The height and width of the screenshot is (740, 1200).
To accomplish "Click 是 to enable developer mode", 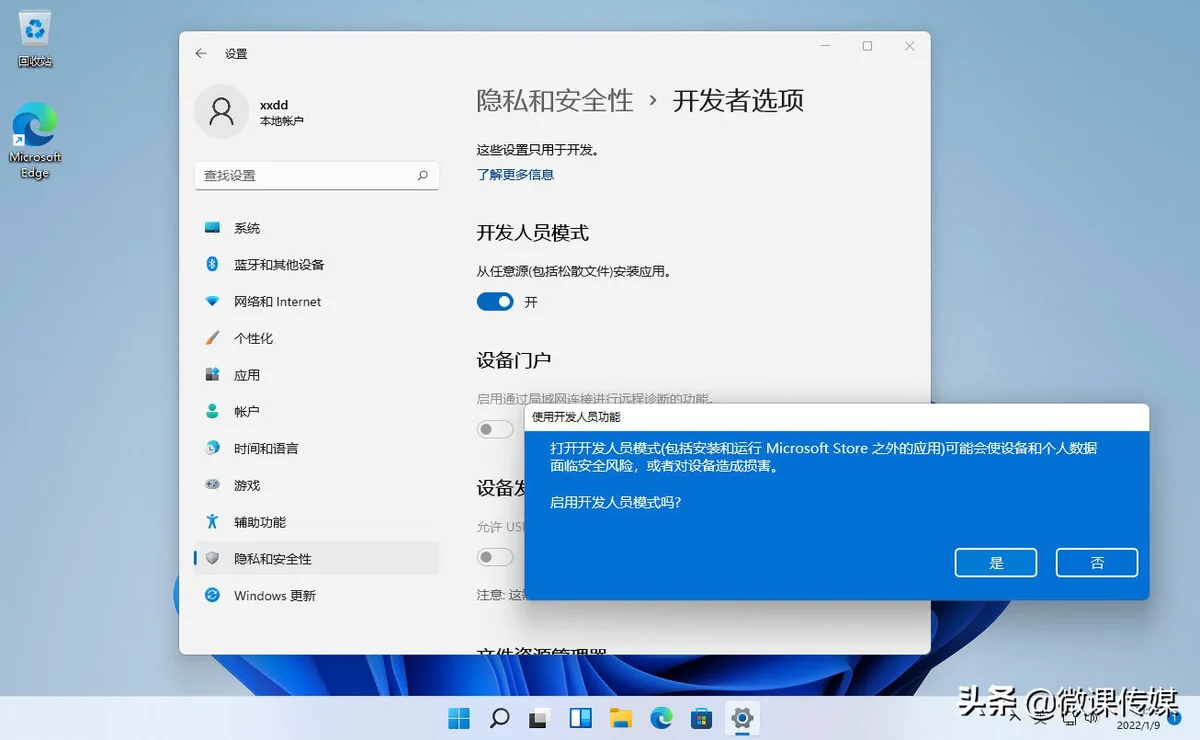I will [x=996, y=562].
